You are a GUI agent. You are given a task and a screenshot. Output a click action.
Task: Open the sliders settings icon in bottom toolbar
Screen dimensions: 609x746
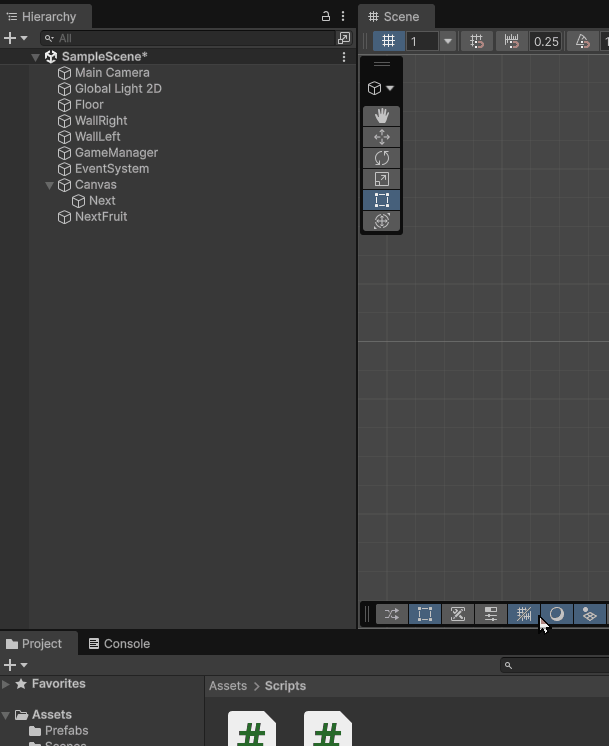[491, 614]
